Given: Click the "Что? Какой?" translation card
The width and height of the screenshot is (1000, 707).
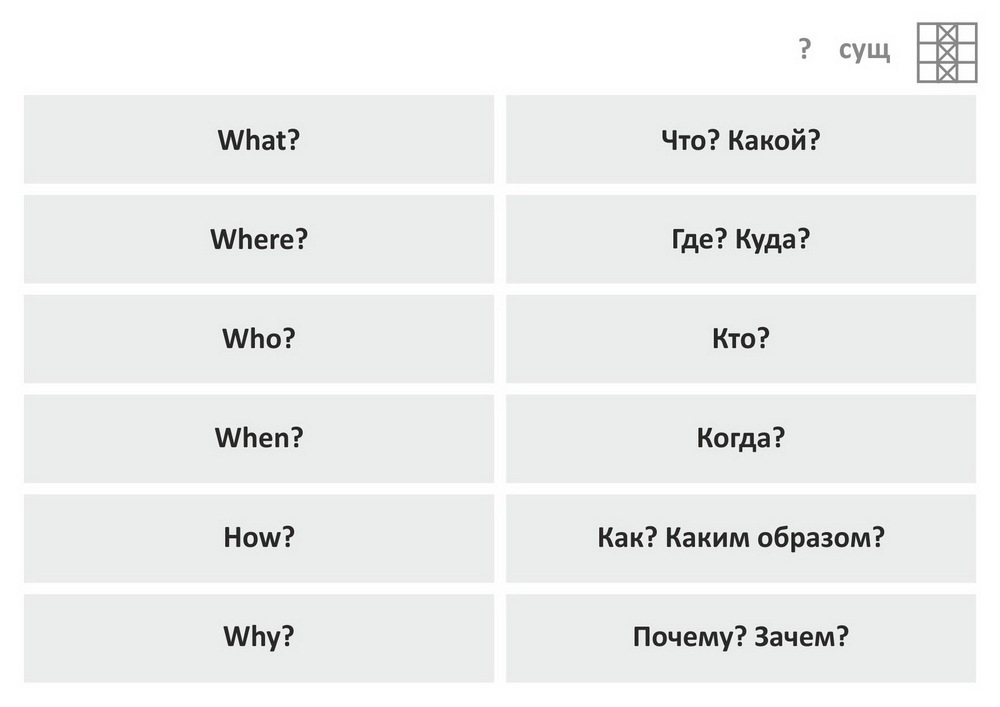Looking at the screenshot, I should 740,139.
